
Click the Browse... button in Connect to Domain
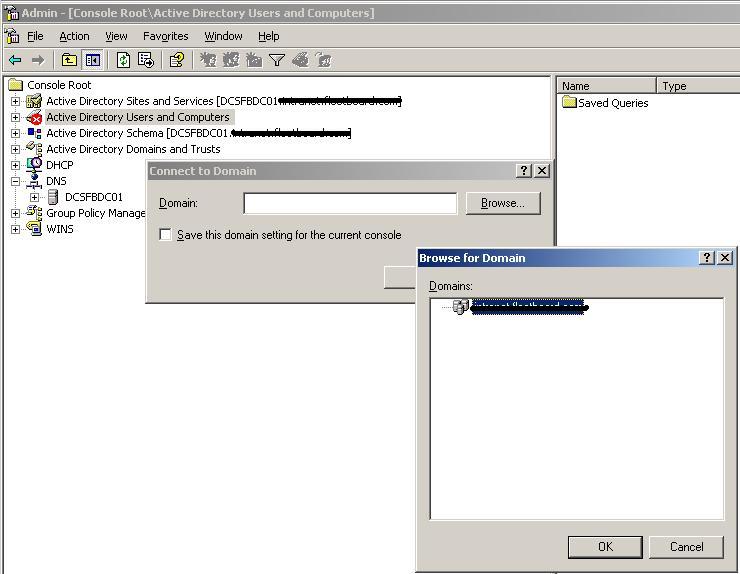503,203
